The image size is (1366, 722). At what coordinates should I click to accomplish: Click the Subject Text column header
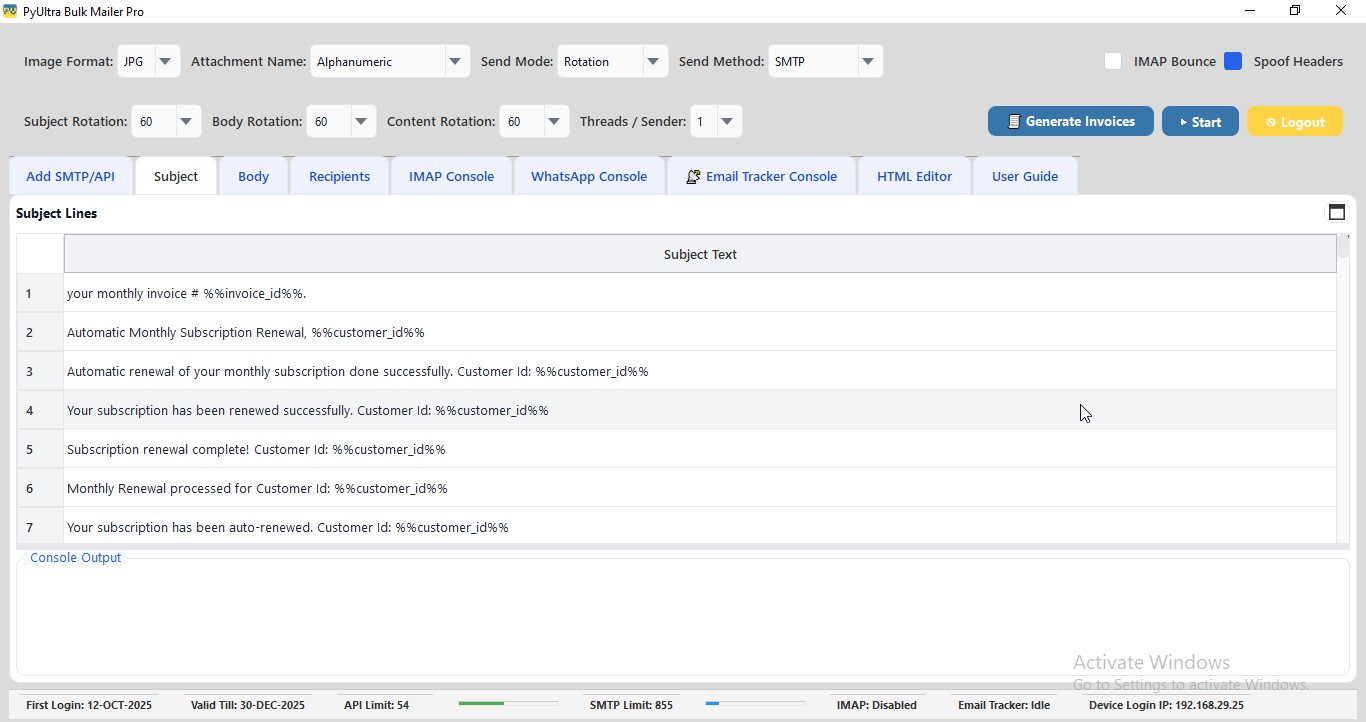click(x=699, y=254)
